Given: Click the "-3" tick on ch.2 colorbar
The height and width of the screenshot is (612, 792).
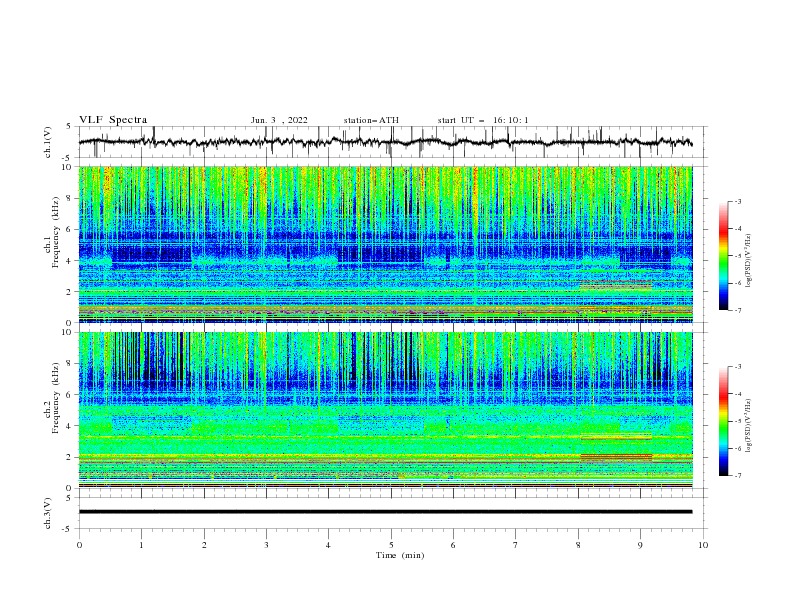Looking at the screenshot, I should (737, 367).
